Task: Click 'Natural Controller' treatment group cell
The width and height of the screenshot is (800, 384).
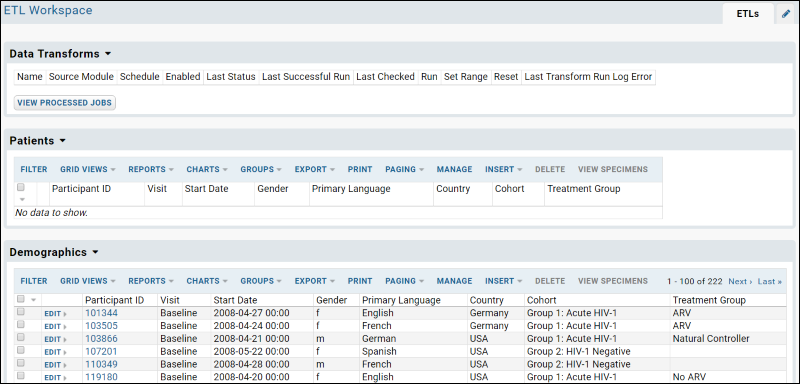Action: [x=711, y=339]
